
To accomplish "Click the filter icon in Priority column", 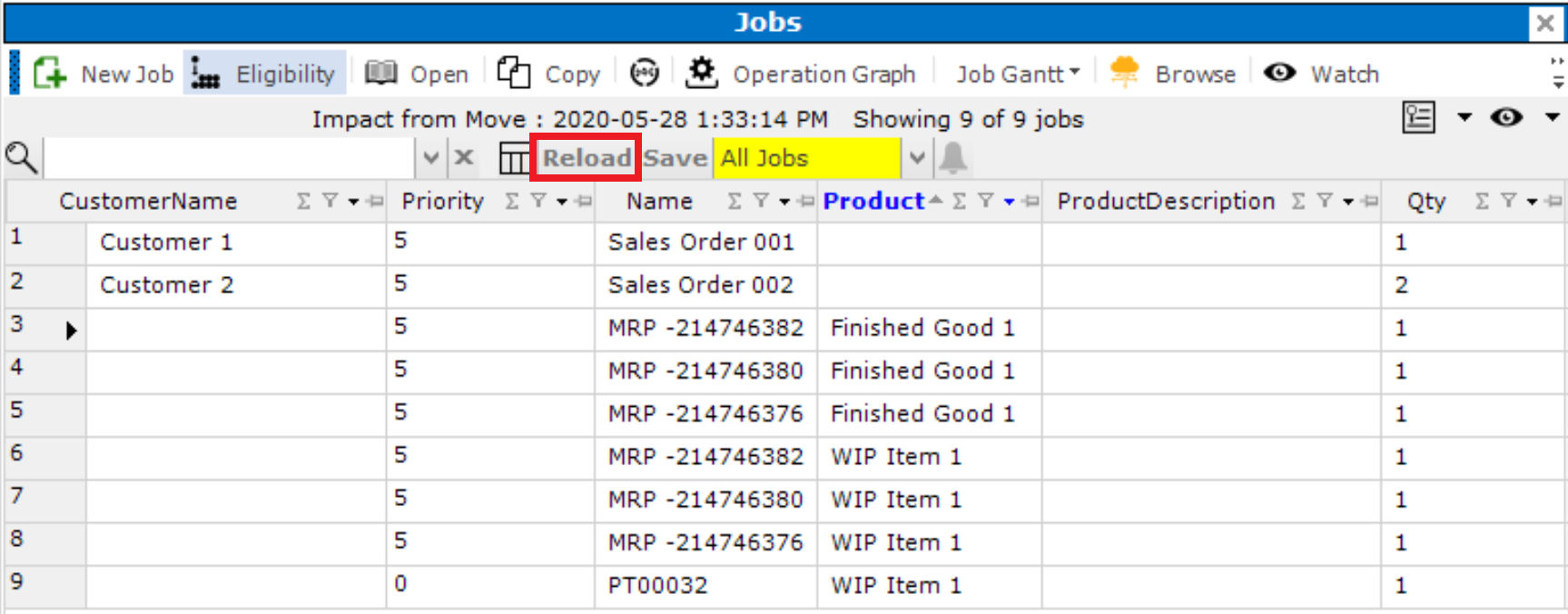I will (x=539, y=202).
